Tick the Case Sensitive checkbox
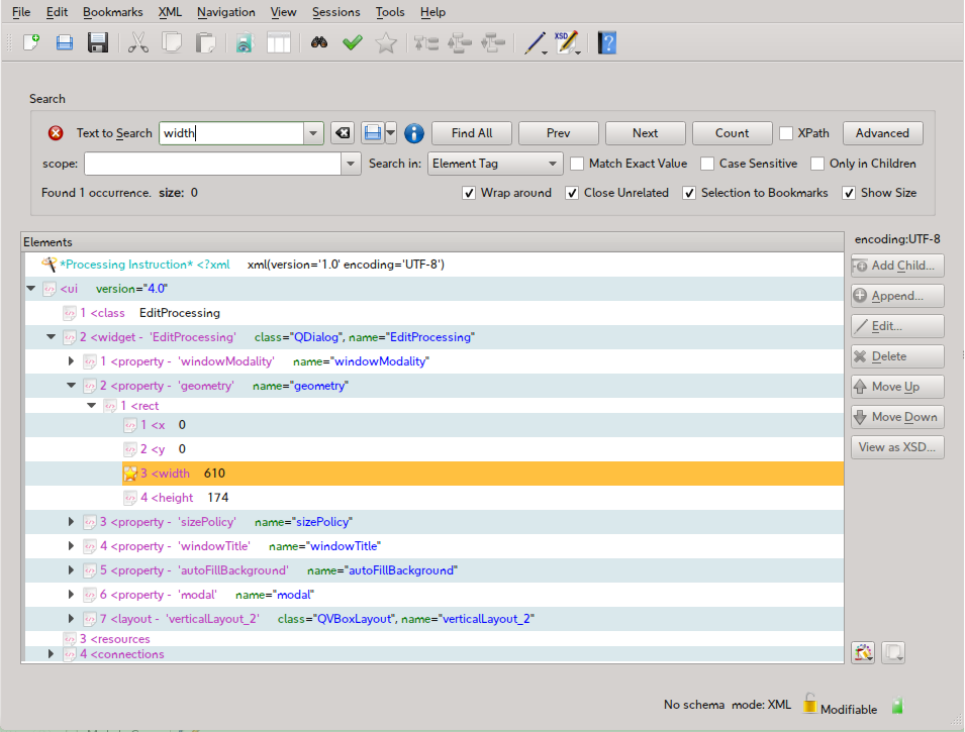Viewport: 965px width, 732px height. 707,164
